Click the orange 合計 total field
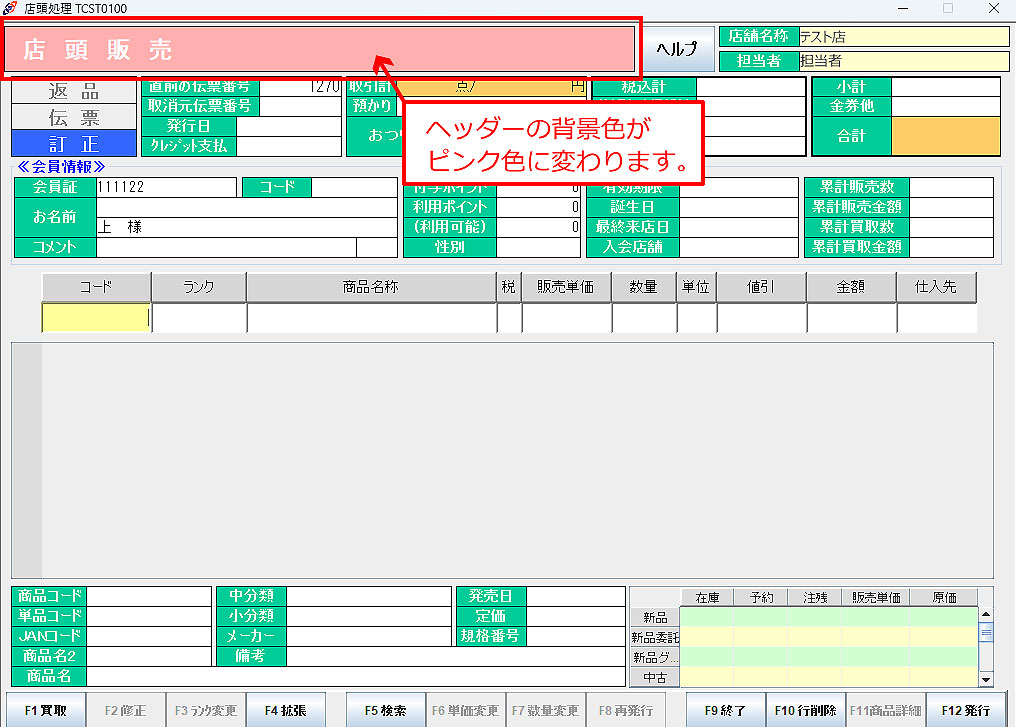 (945, 136)
